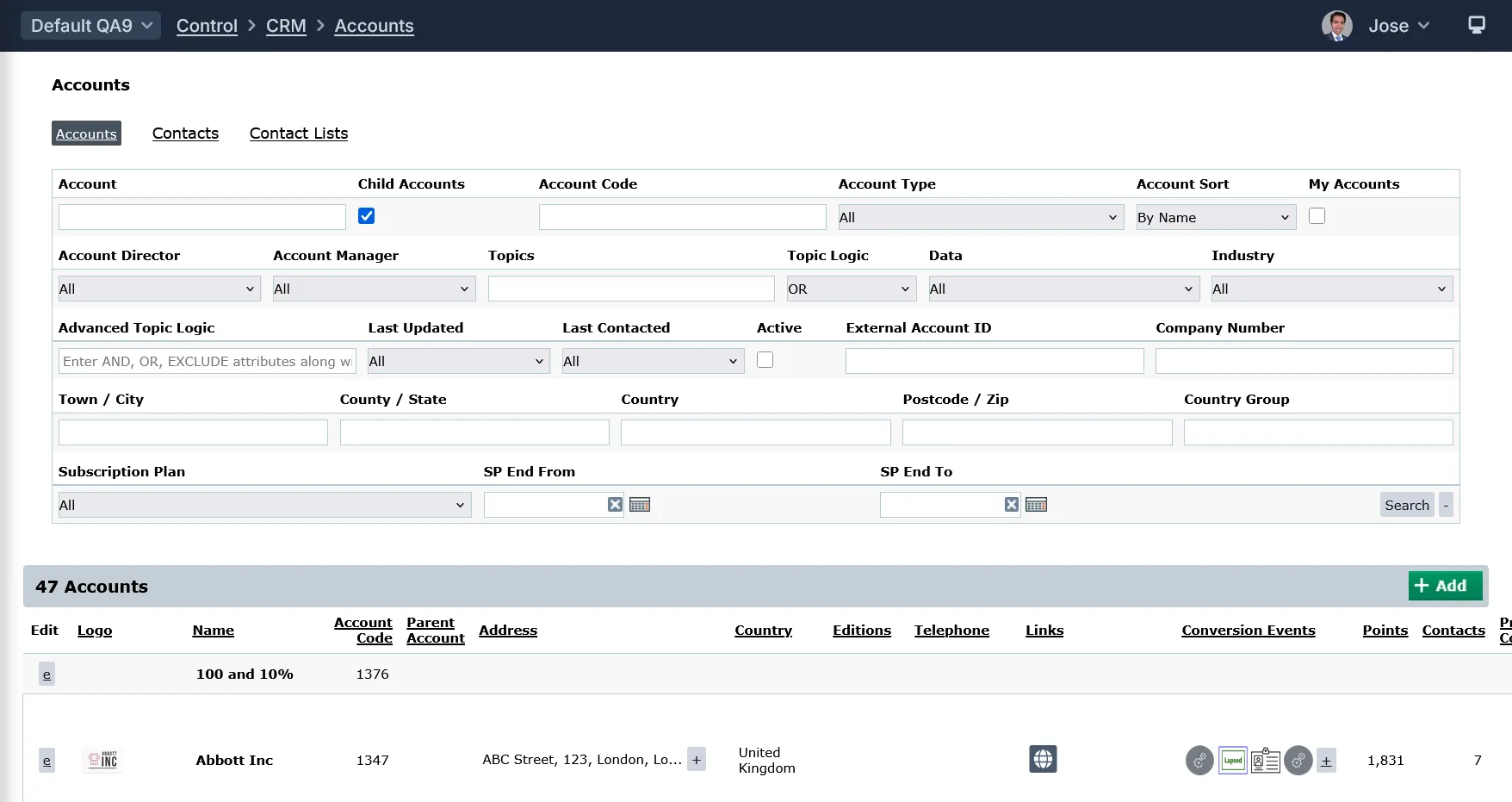Click the Lapsed conversion event badge
The width and height of the screenshot is (1512, 802).
[1233, 760]
